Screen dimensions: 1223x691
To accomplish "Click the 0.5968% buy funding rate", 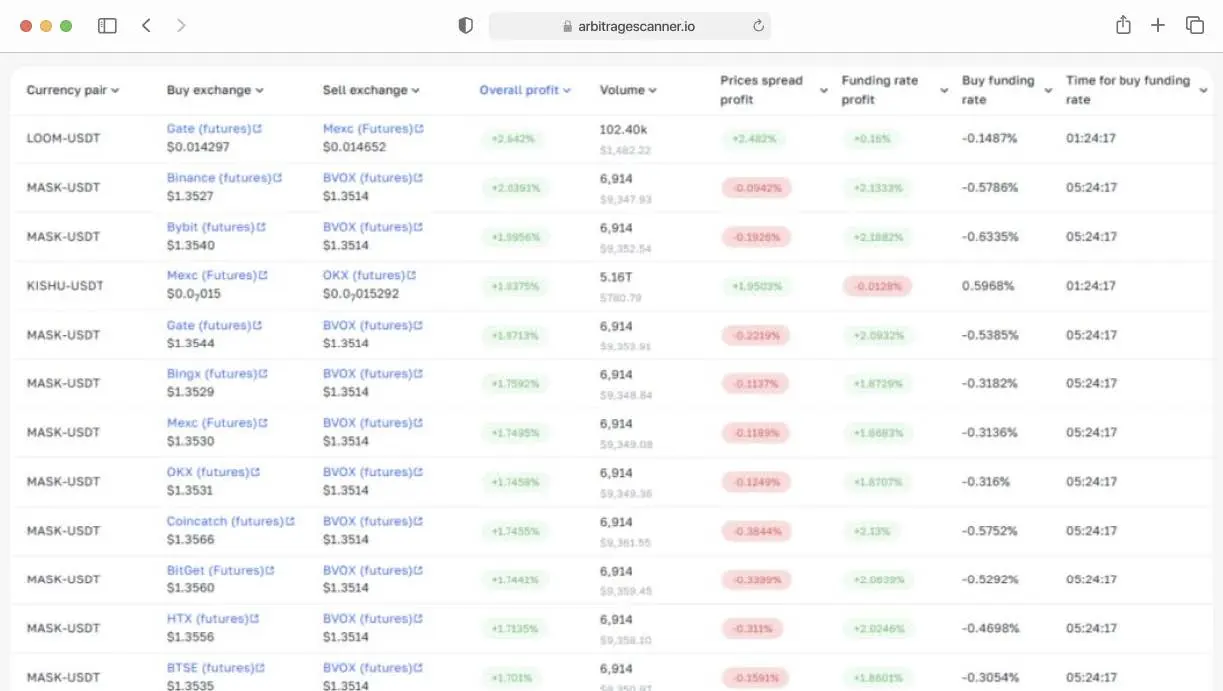I will tap(988, 286).
